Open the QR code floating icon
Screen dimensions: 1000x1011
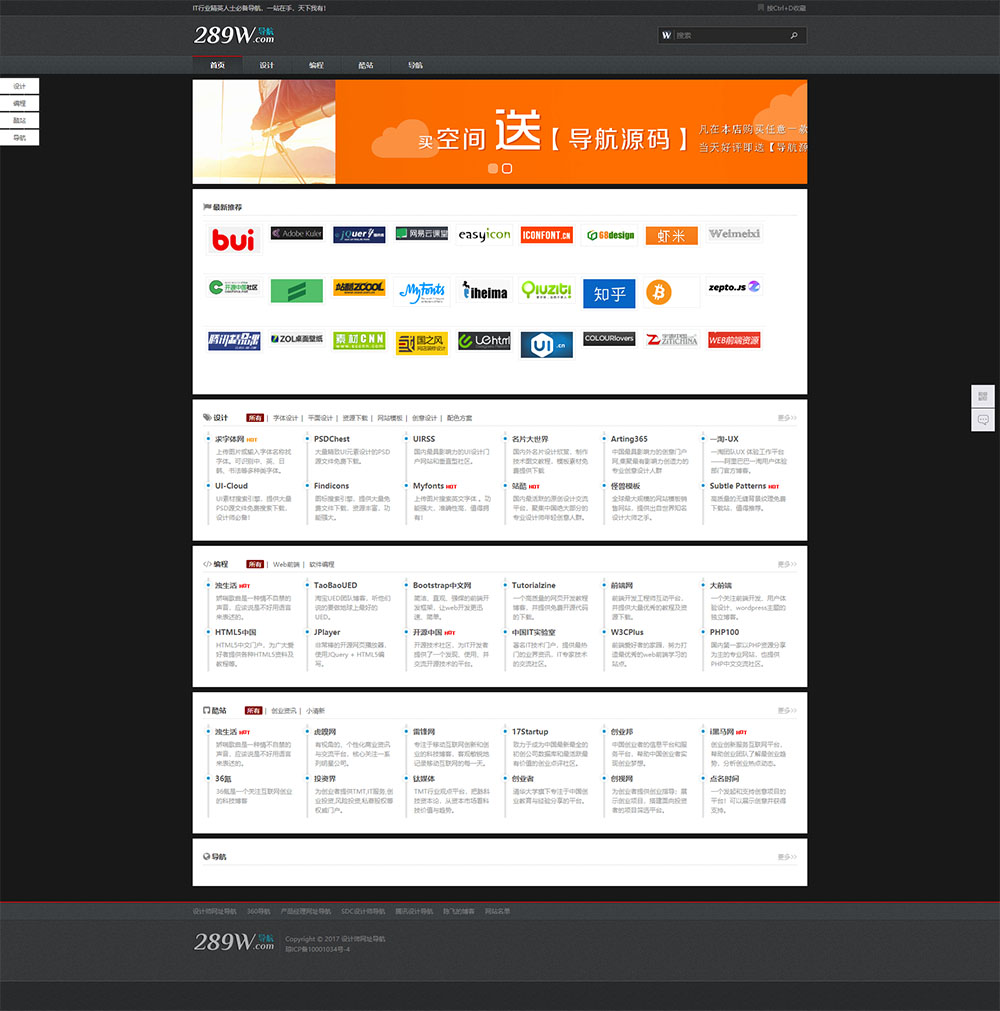tap(983, 396)
